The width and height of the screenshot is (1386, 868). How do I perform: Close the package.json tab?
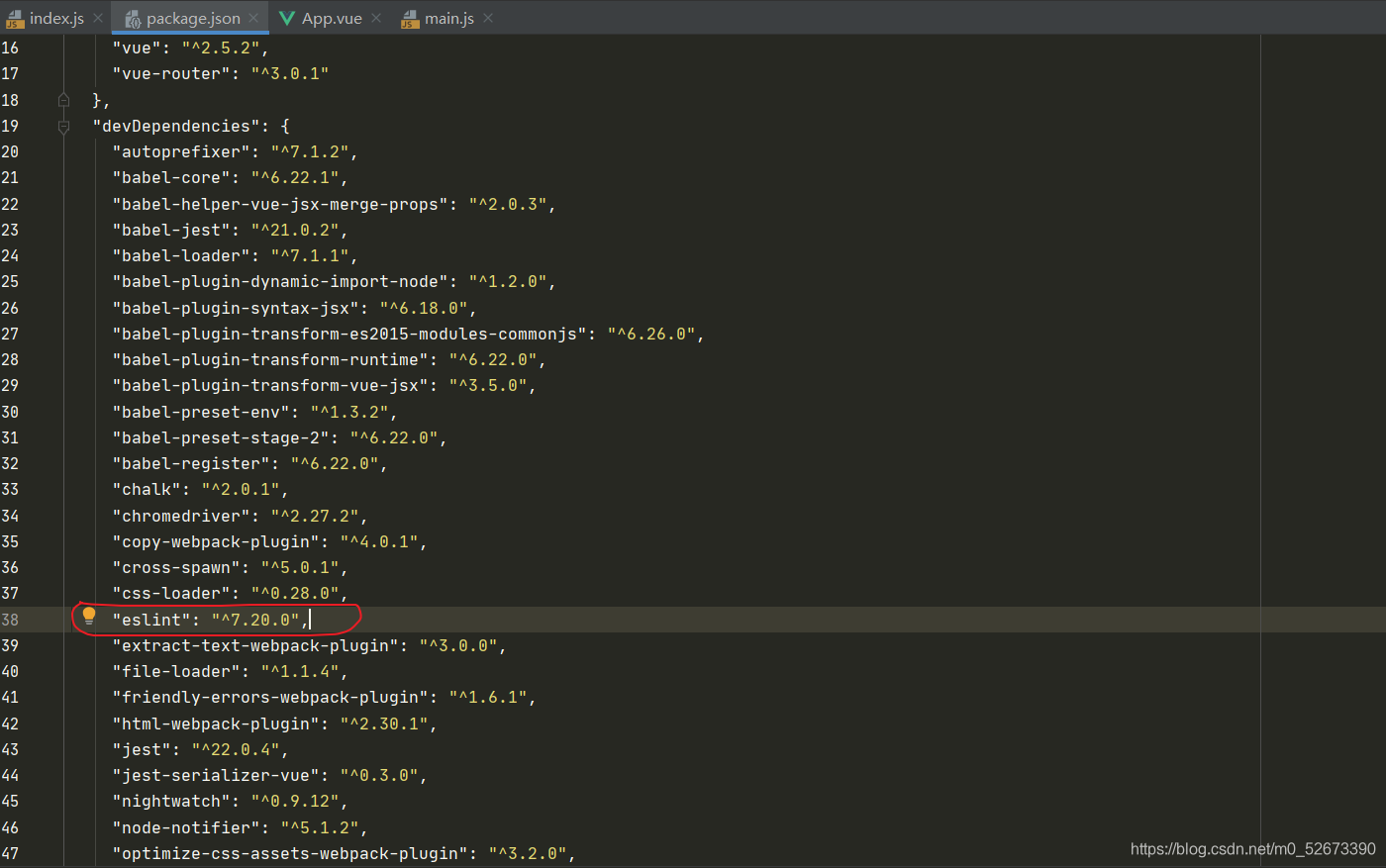(x=254, y=18)
